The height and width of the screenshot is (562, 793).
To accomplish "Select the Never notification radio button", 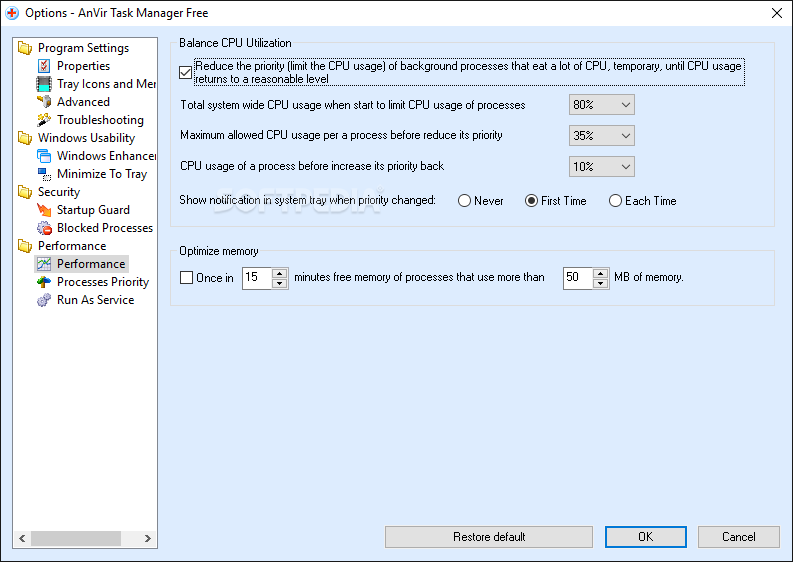I will tap(464, 201).
